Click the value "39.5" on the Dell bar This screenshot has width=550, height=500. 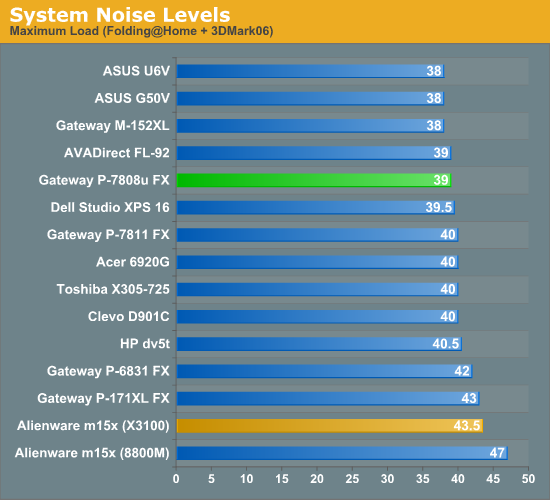[x=439, y=207]
